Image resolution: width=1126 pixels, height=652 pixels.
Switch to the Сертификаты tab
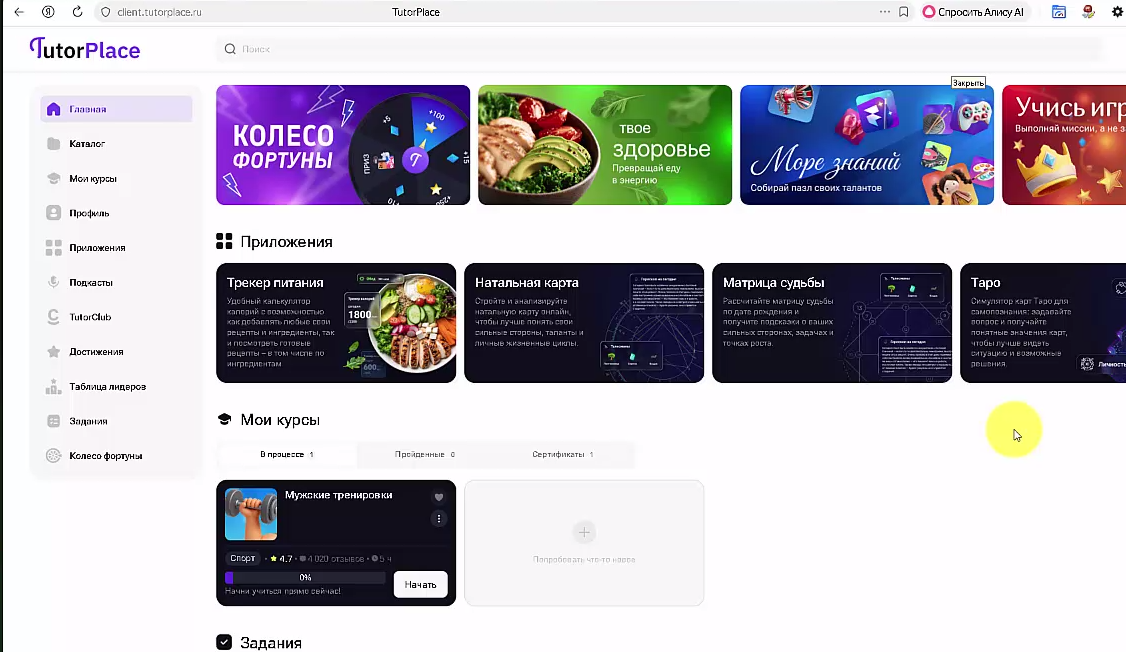(x=562, y=455)
